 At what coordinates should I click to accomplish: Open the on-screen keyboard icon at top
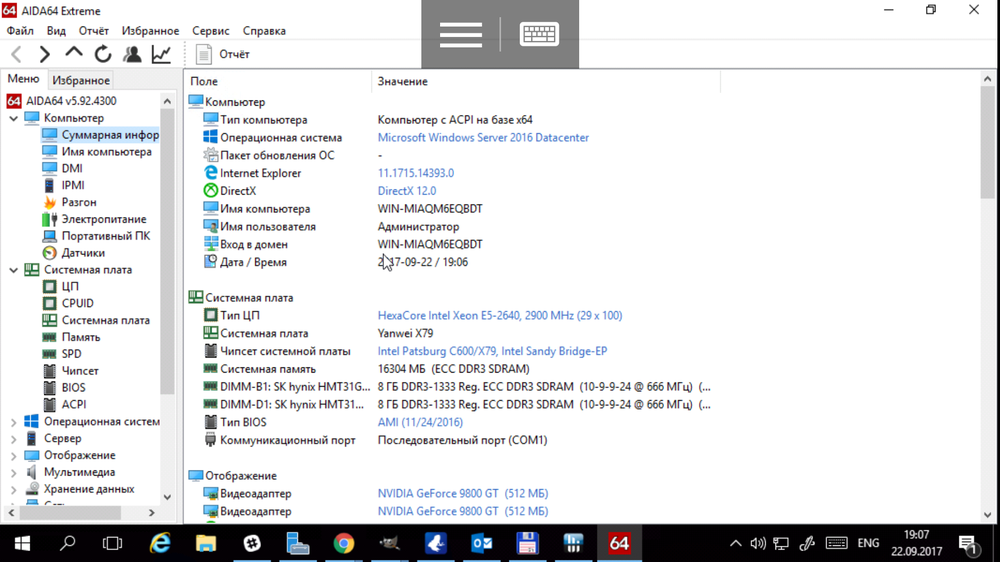tap(539, 35)
